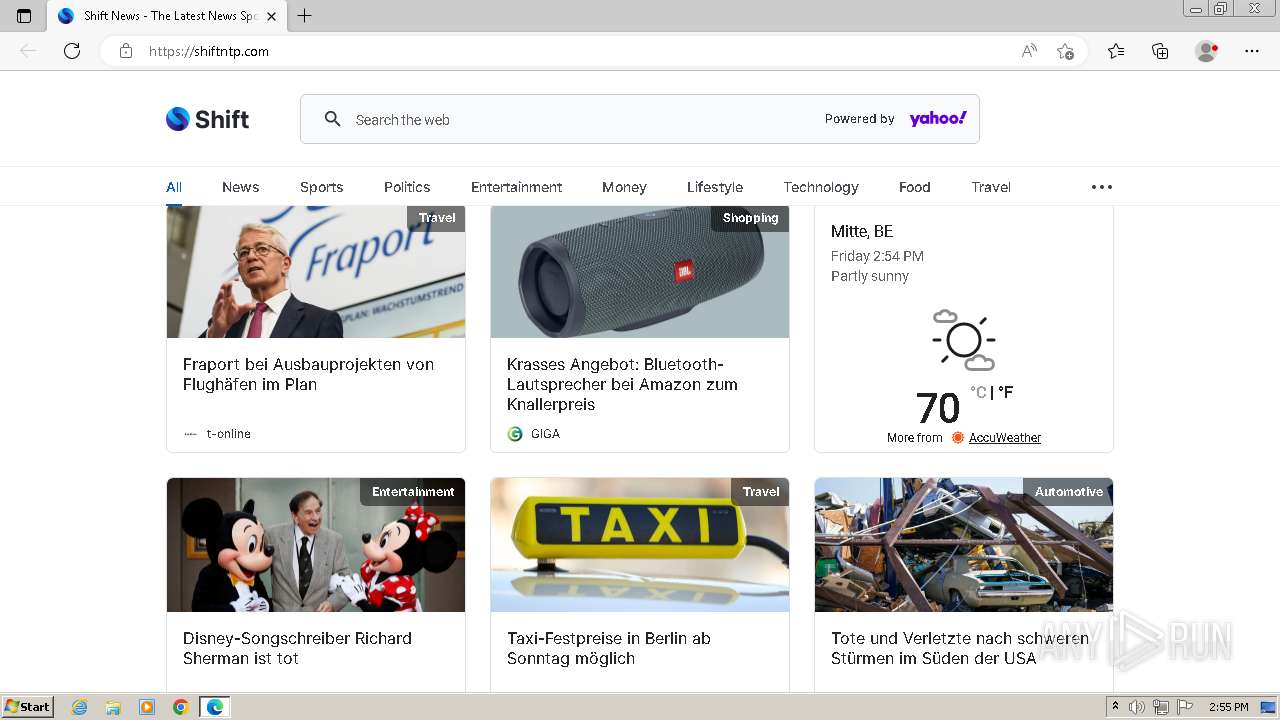1280x720 pixels.
Task: Click the address bar URL
Action: (209, 51)
